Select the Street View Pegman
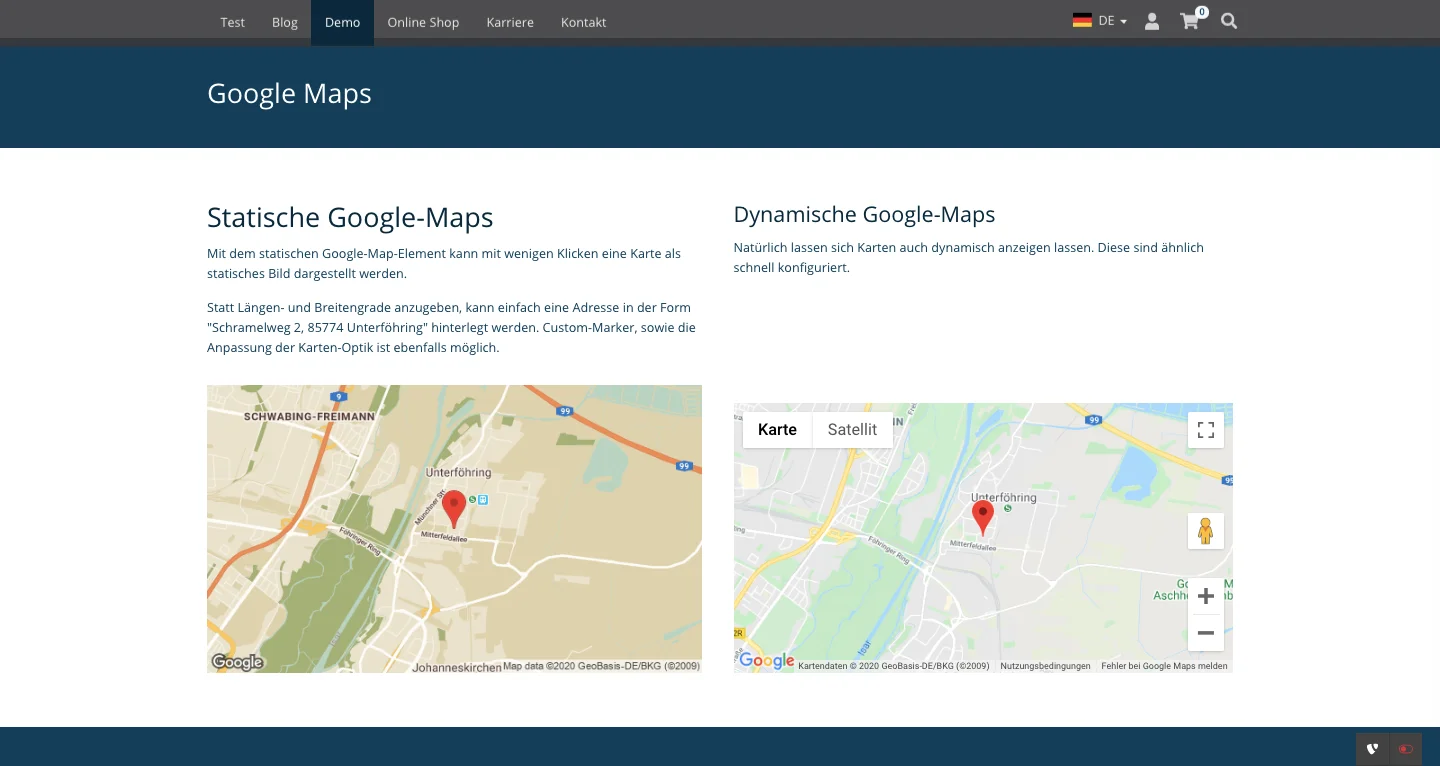This screenshot has width=1440, height=766. (x=1206, y=531)
